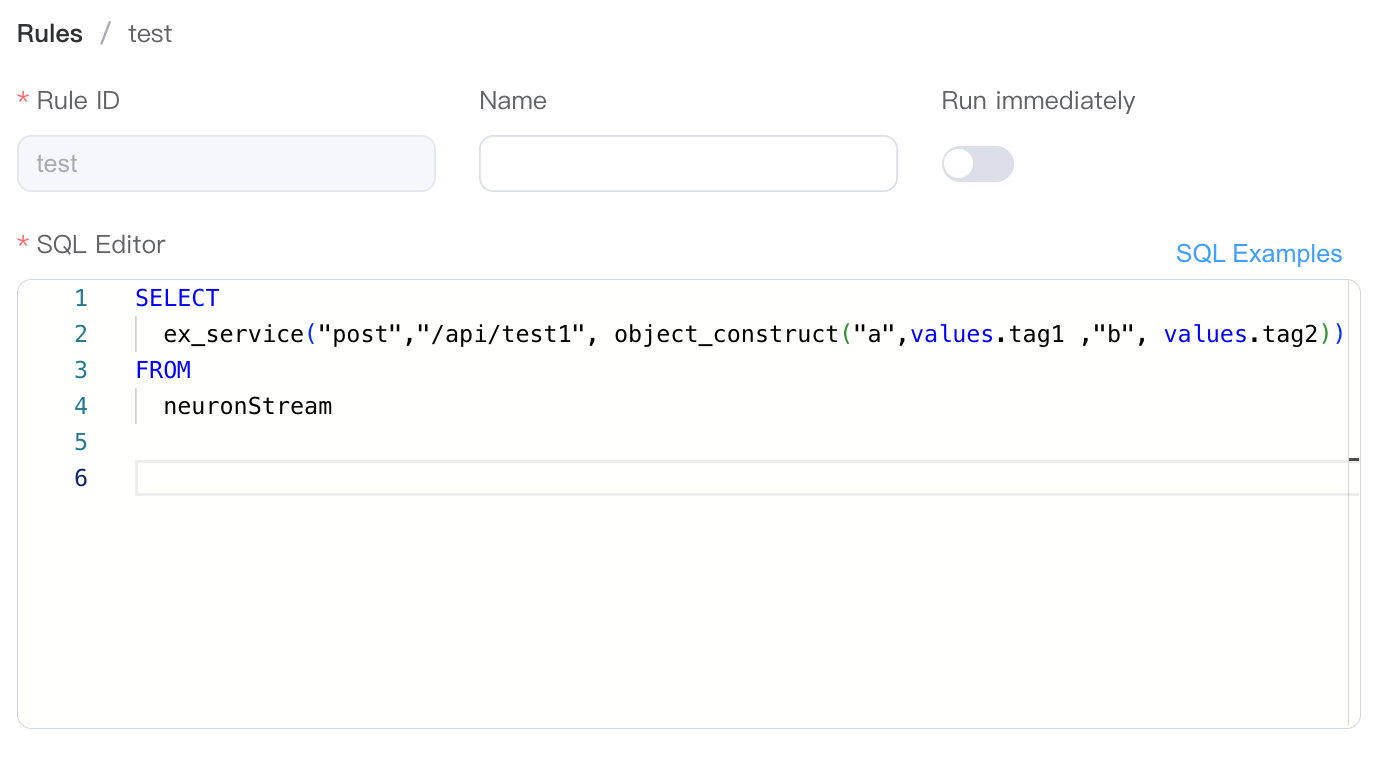Screen dimensions: 1378x770
Task: Open the SQL Examples link
Action: (x=1258, y=254)
